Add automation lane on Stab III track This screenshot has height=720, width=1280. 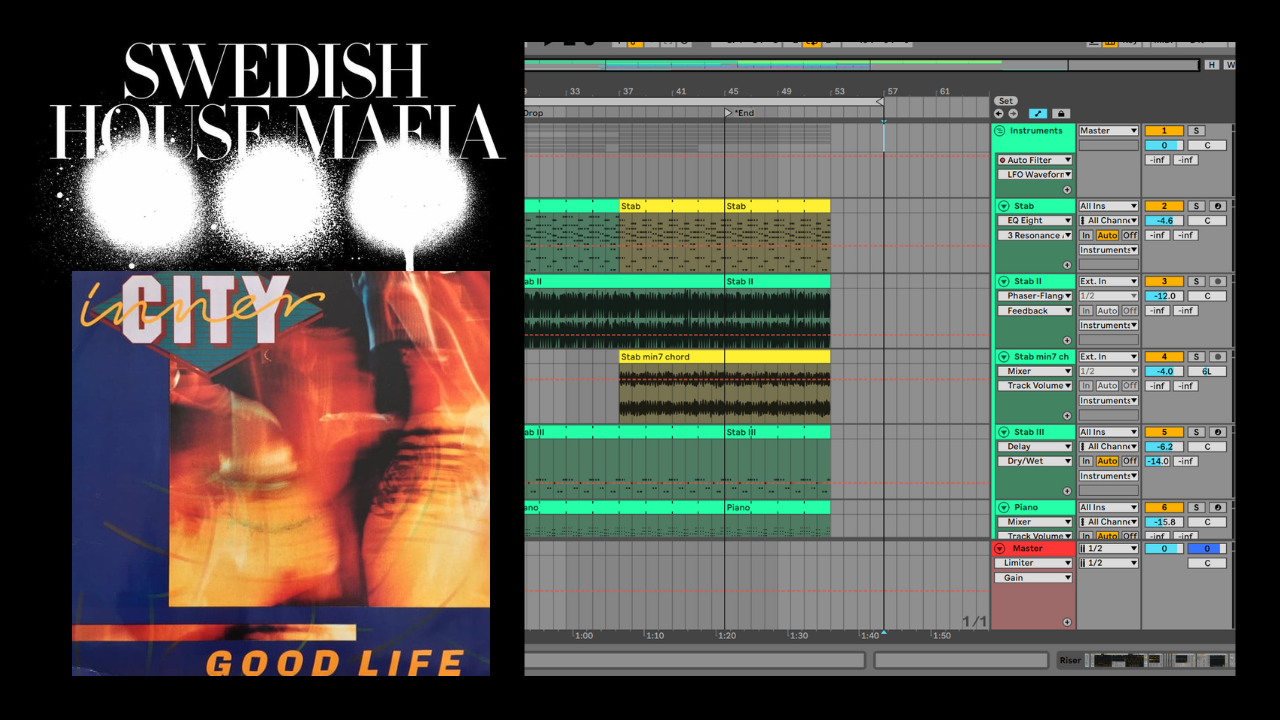tap(1067, 491)
